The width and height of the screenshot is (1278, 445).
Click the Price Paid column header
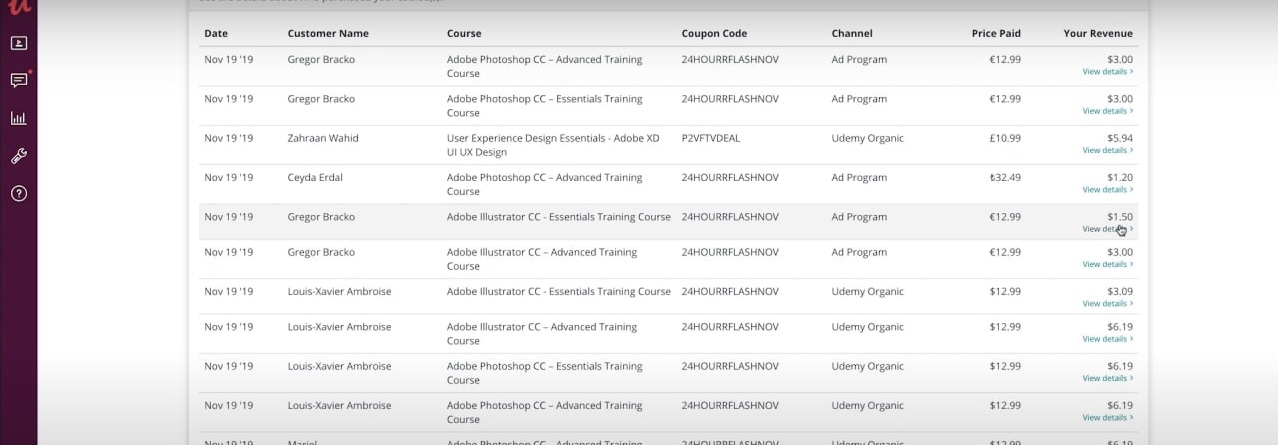coord(996,33)
